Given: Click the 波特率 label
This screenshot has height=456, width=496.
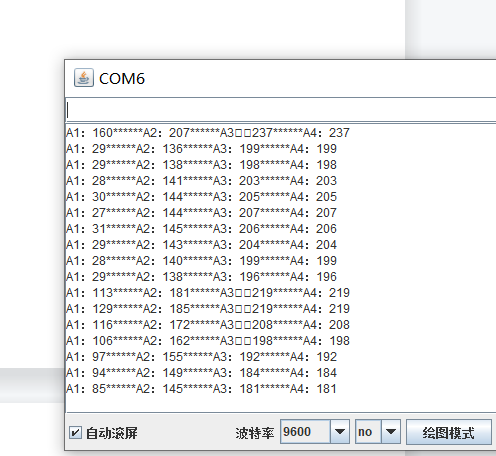Looking at the screenshot, I should pos(255,433).
